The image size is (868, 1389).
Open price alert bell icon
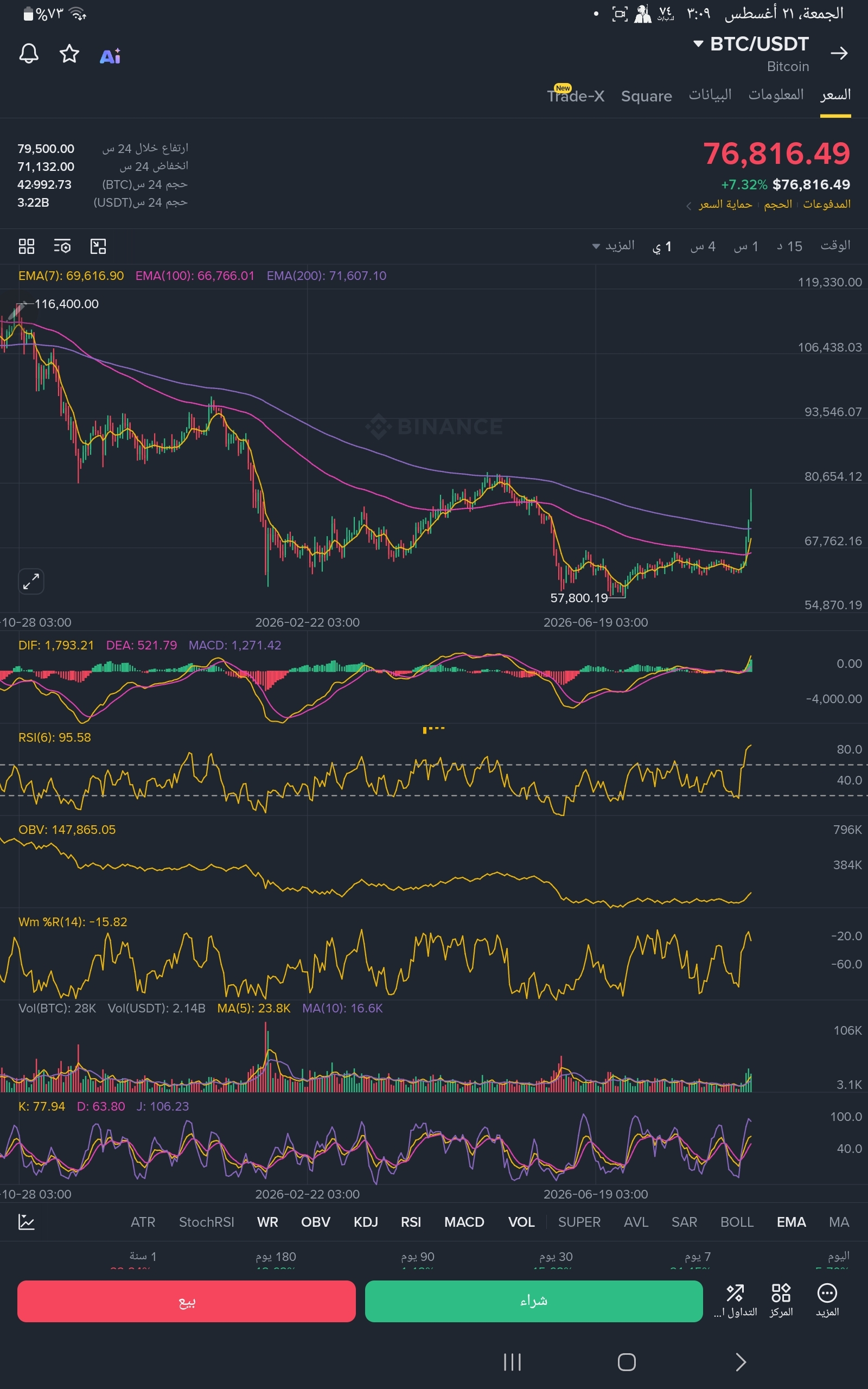pyautogui.click(x=29, y=54)
